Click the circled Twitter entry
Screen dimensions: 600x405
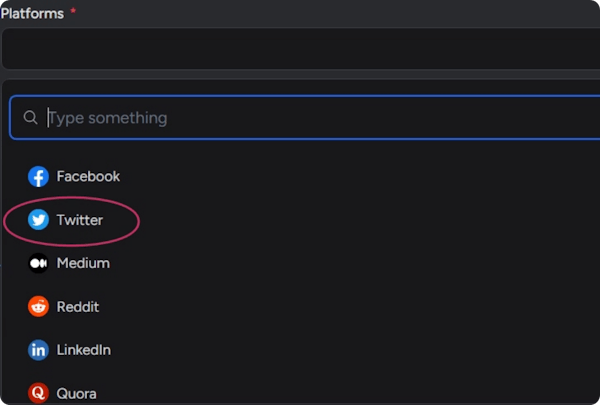(x=70, y=220)
